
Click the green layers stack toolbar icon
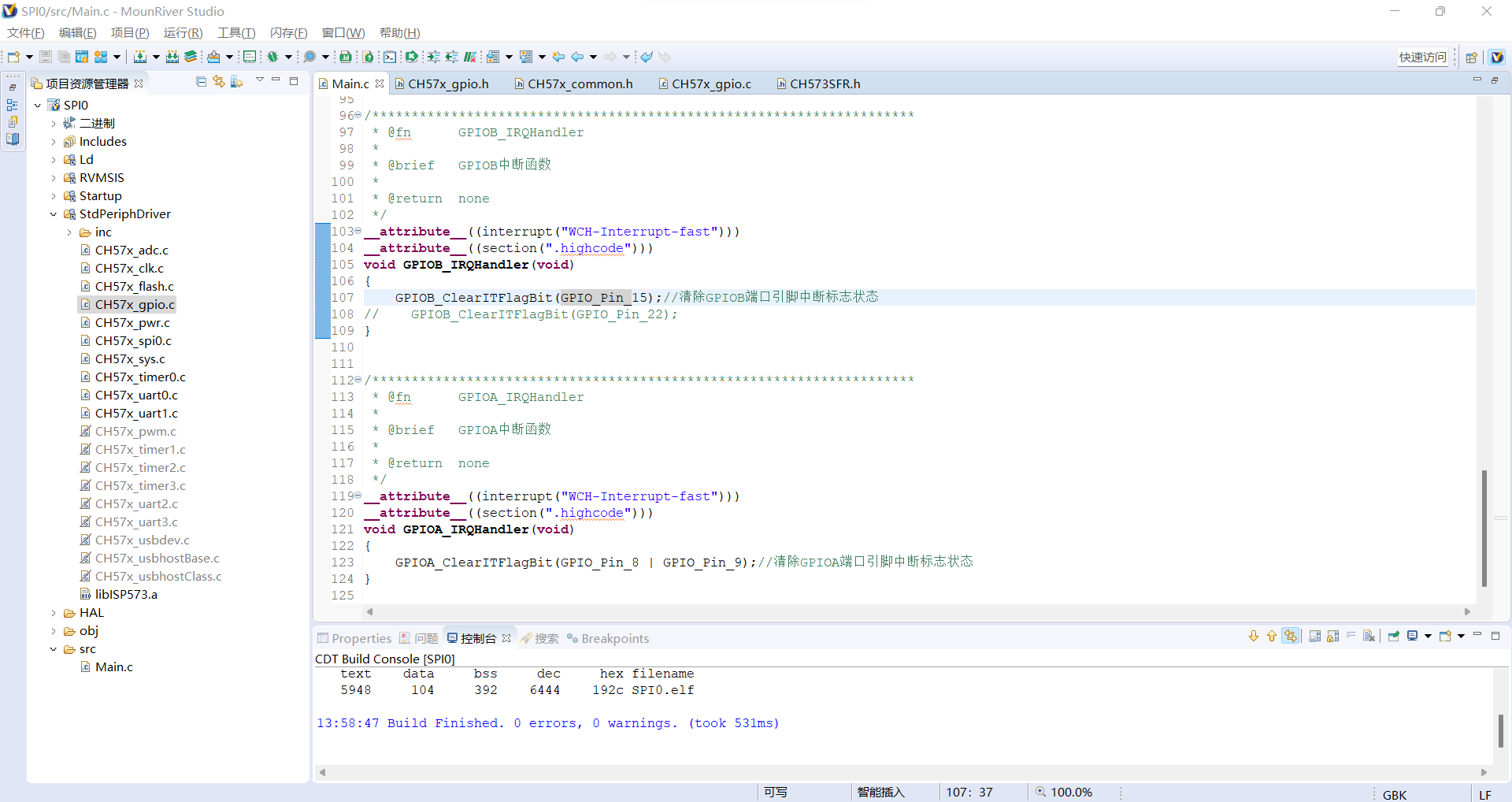(191, 57)
